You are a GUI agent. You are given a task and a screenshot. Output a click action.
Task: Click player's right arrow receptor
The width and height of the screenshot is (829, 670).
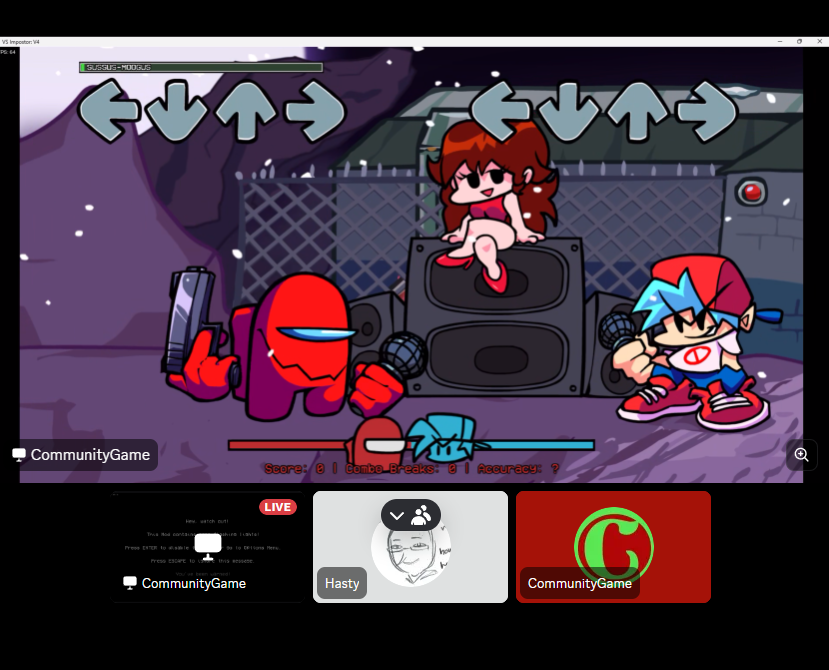(707, 111)
